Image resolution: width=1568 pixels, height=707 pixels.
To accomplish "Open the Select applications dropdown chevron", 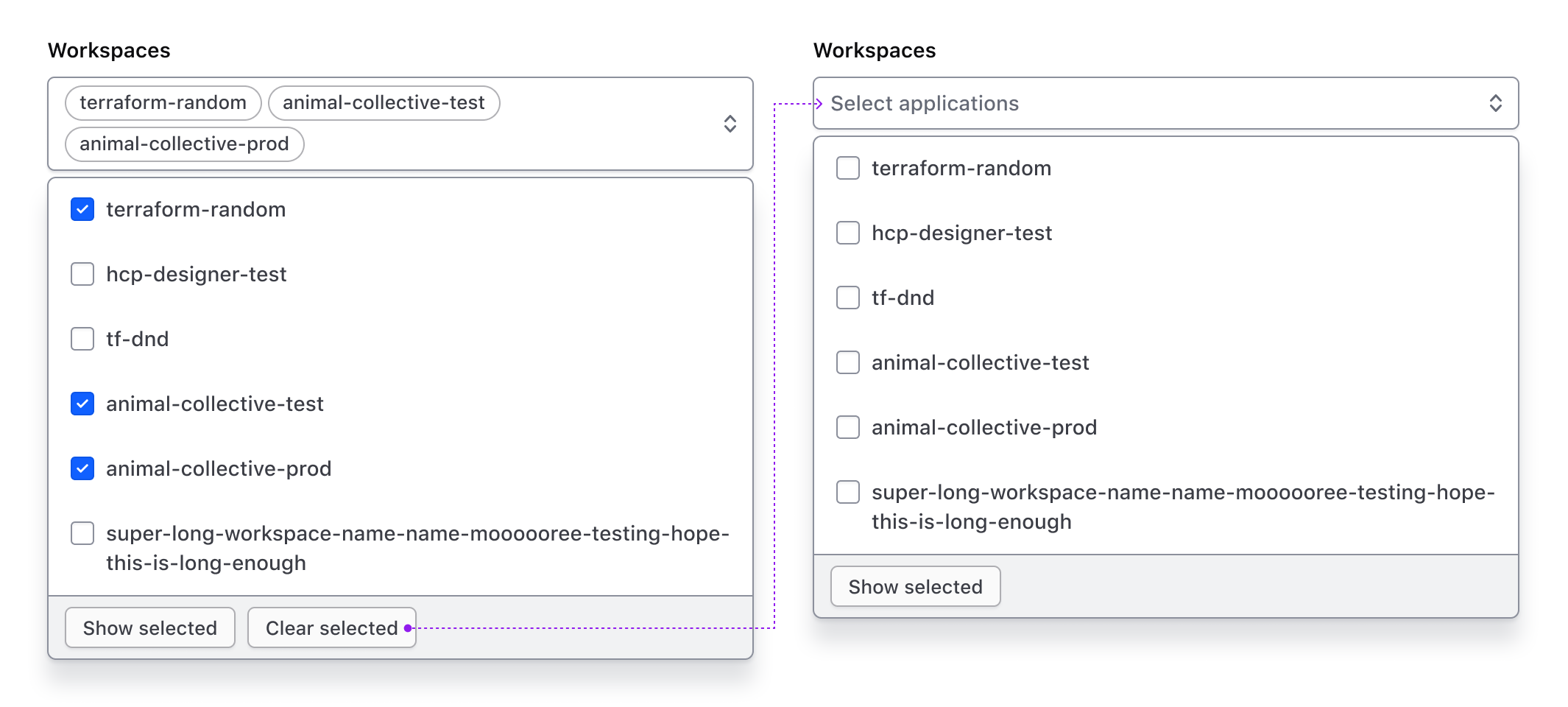I will pos(1496,103).
